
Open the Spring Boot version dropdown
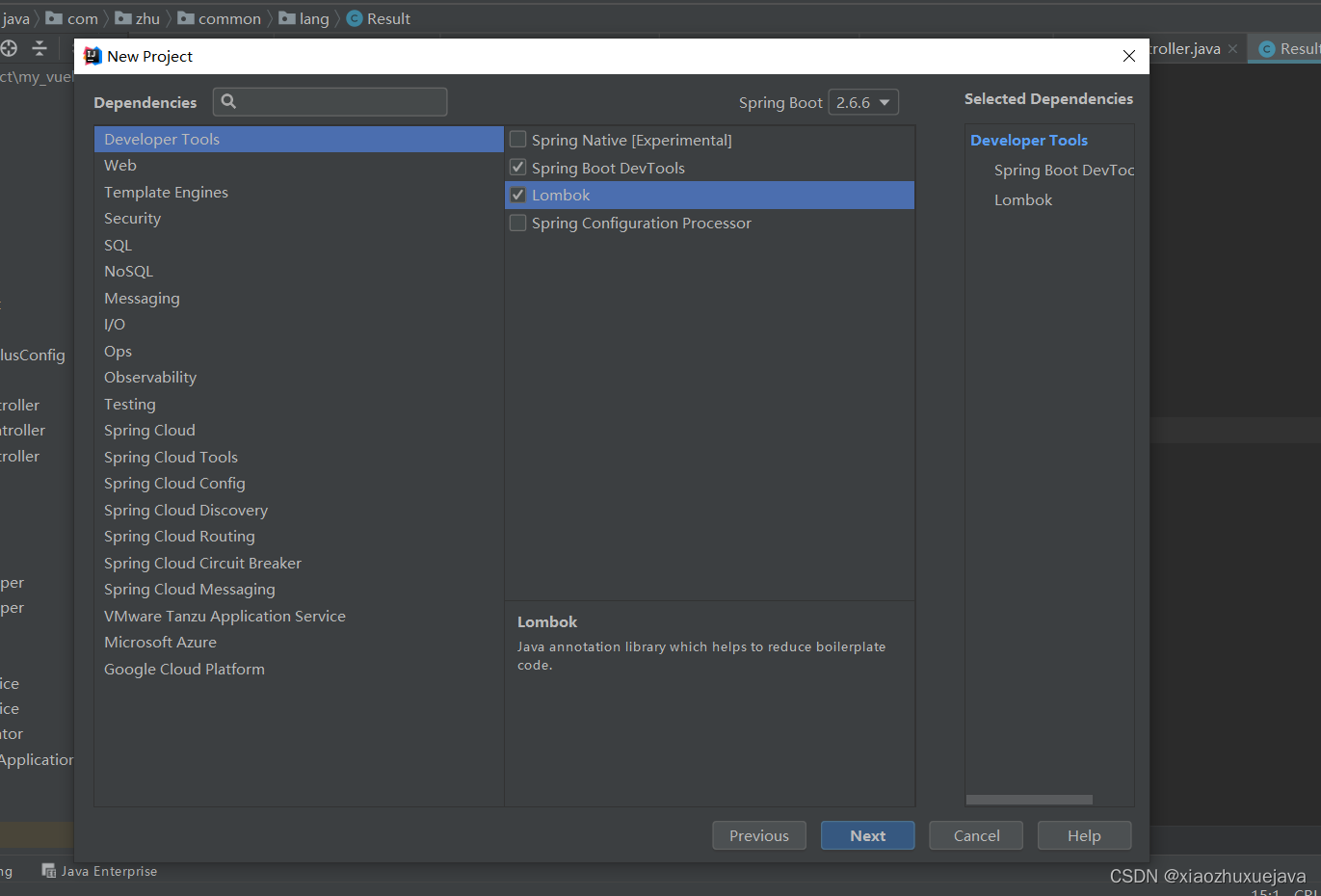pos(863,102)
